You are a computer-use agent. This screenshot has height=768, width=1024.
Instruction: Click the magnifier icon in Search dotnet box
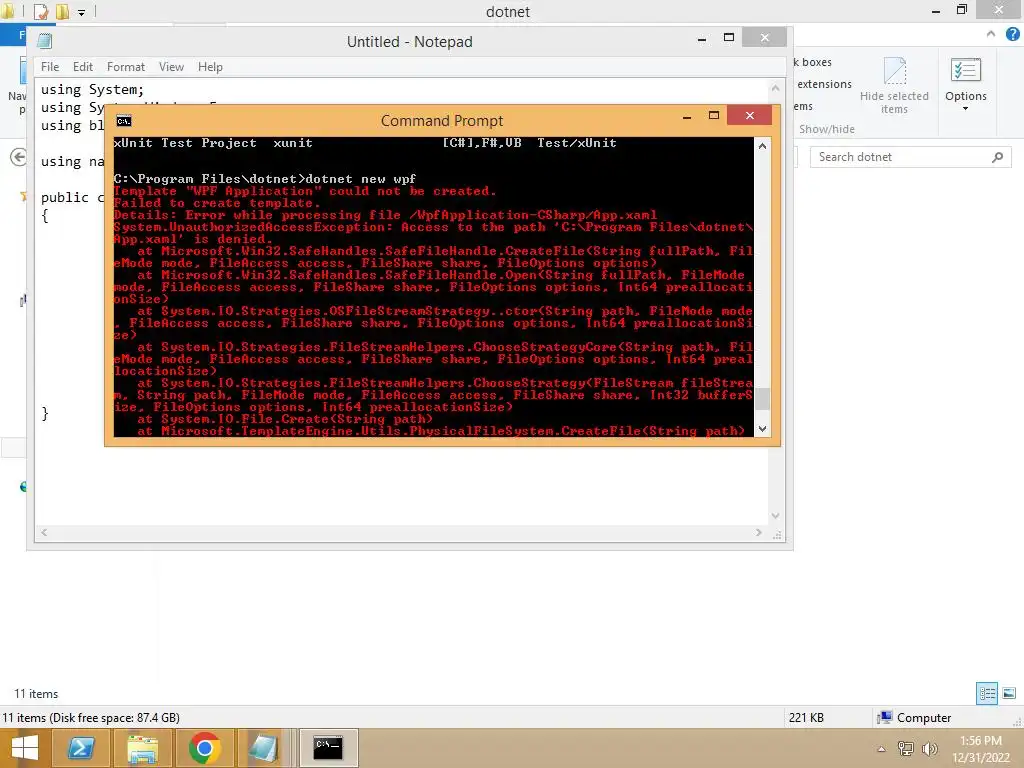click(x=997, y=157)
